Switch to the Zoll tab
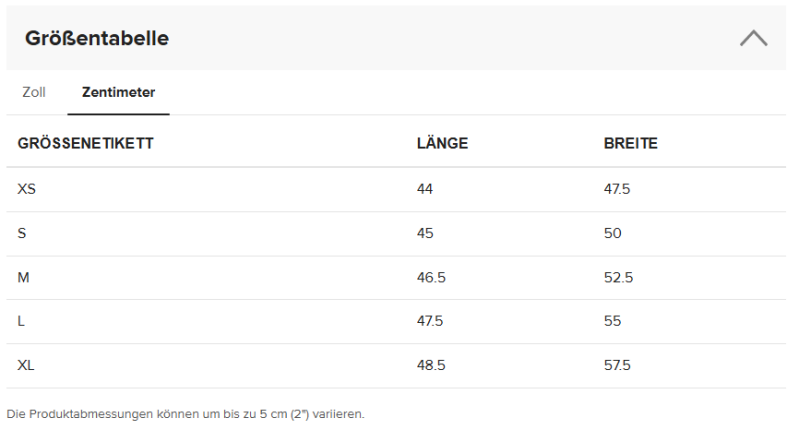Screen dimensions: 799x430 coord(34,92)
